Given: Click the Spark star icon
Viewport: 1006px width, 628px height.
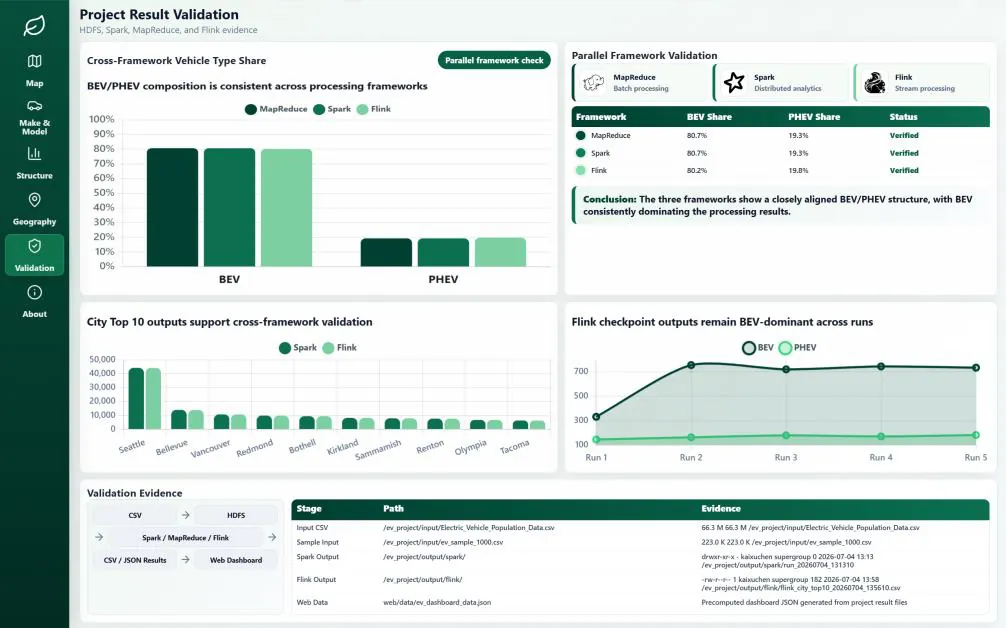Looking at the screenshot, I should point(734,83).
